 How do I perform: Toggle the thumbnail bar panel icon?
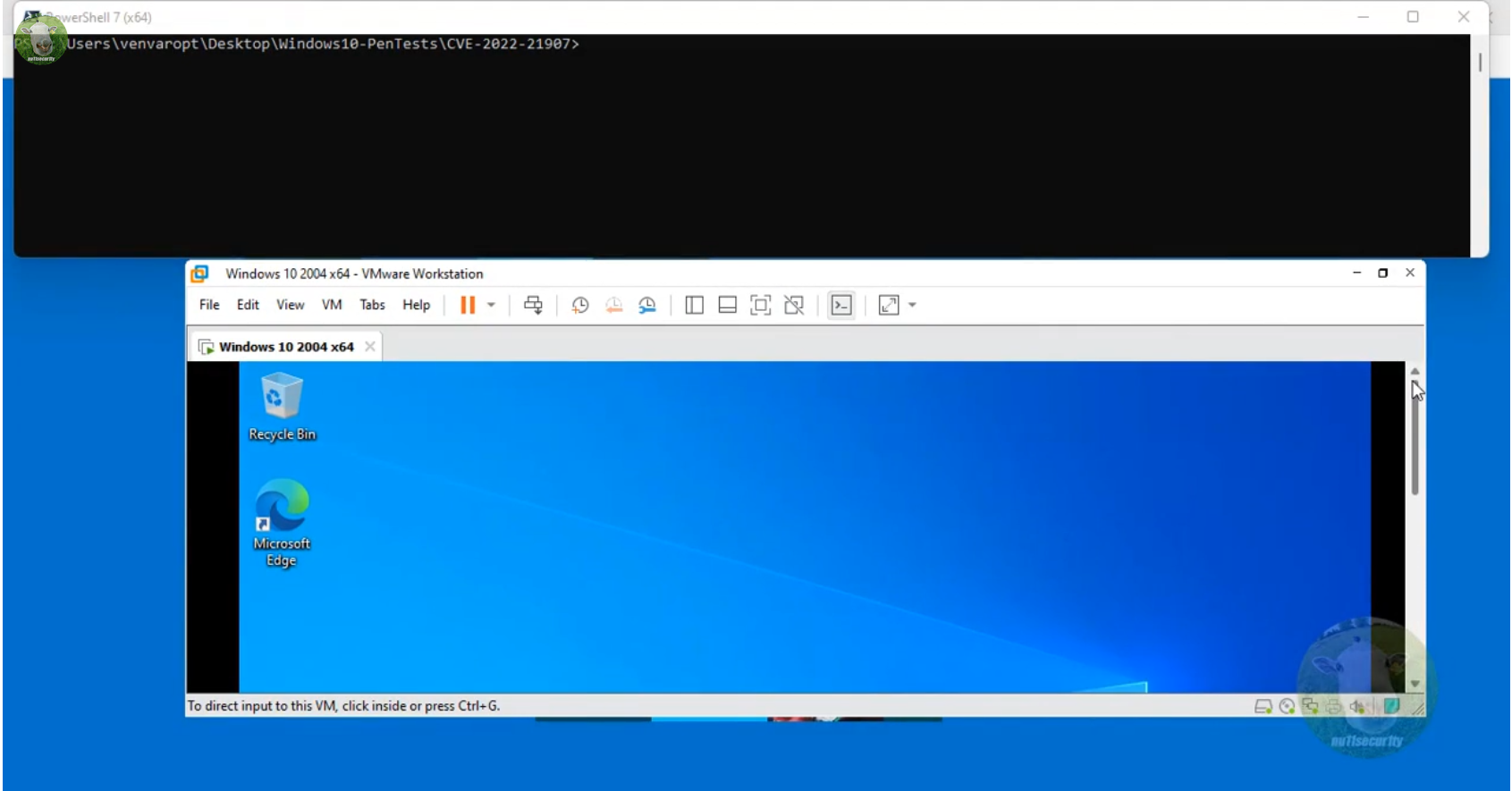[x=727, y=305]
